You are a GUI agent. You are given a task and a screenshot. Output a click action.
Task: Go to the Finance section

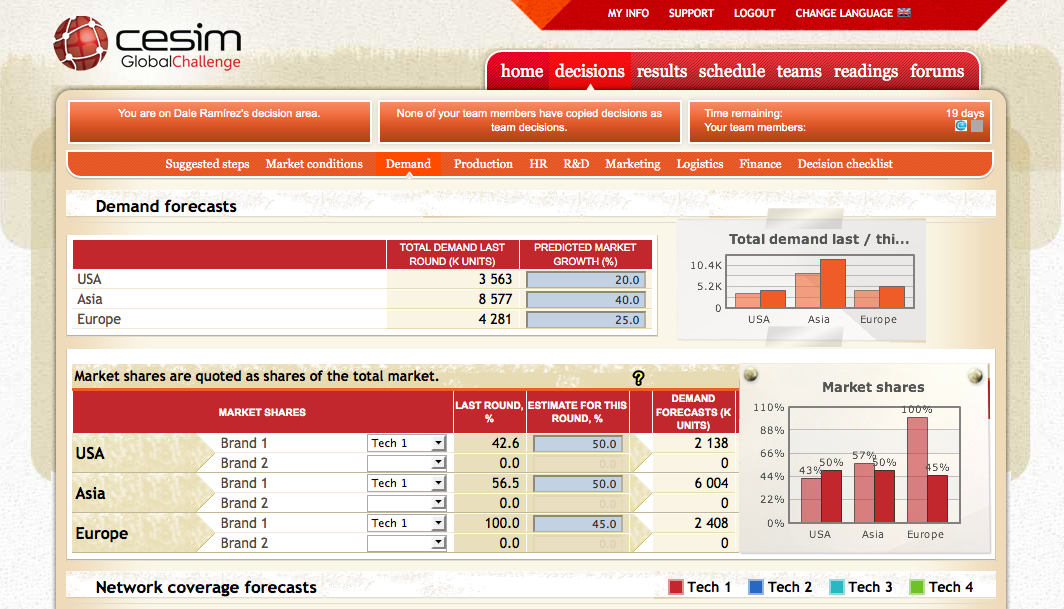[x=760, y=164]
